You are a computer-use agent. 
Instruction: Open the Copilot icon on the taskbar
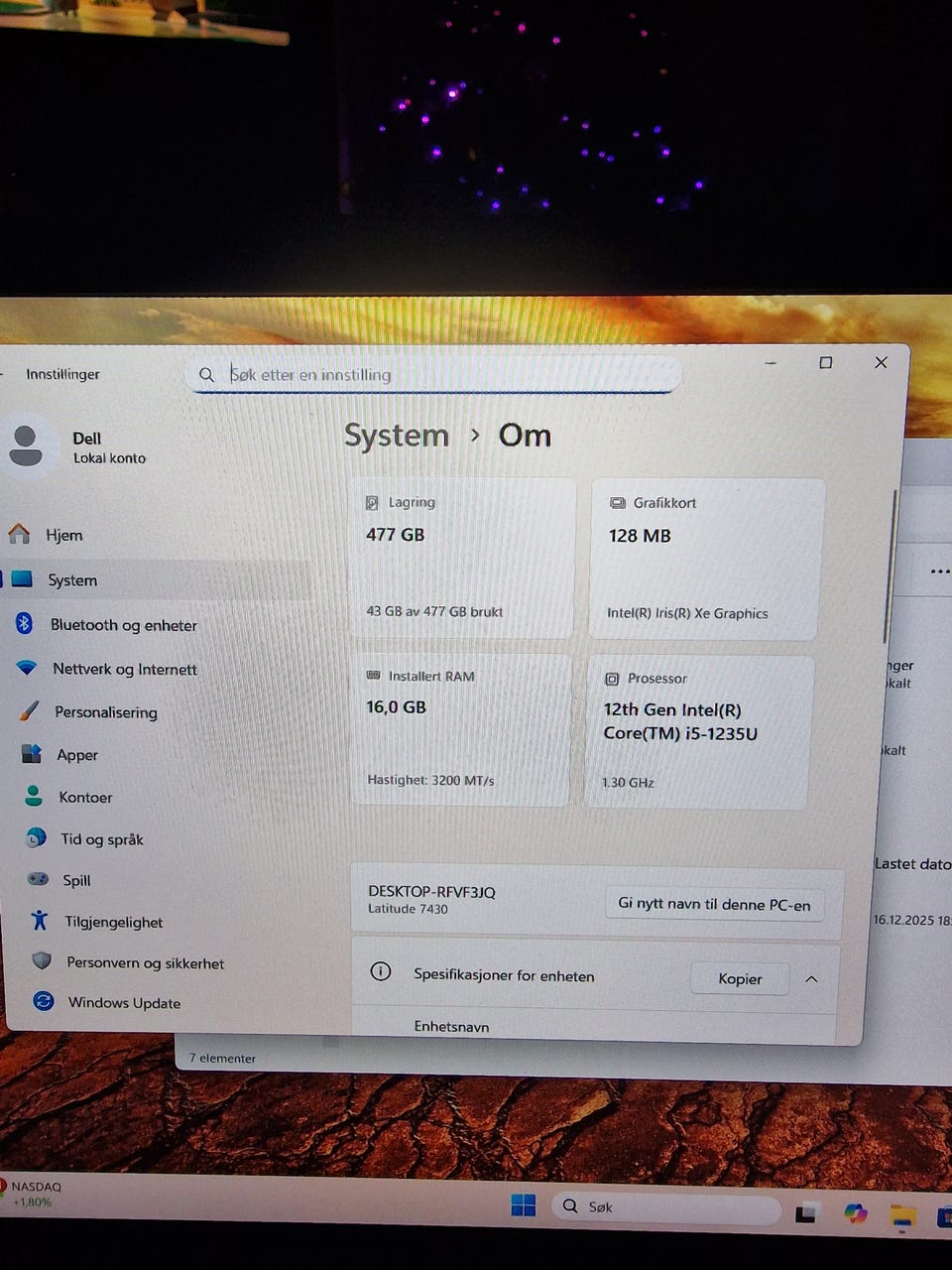coord(855,1212)
